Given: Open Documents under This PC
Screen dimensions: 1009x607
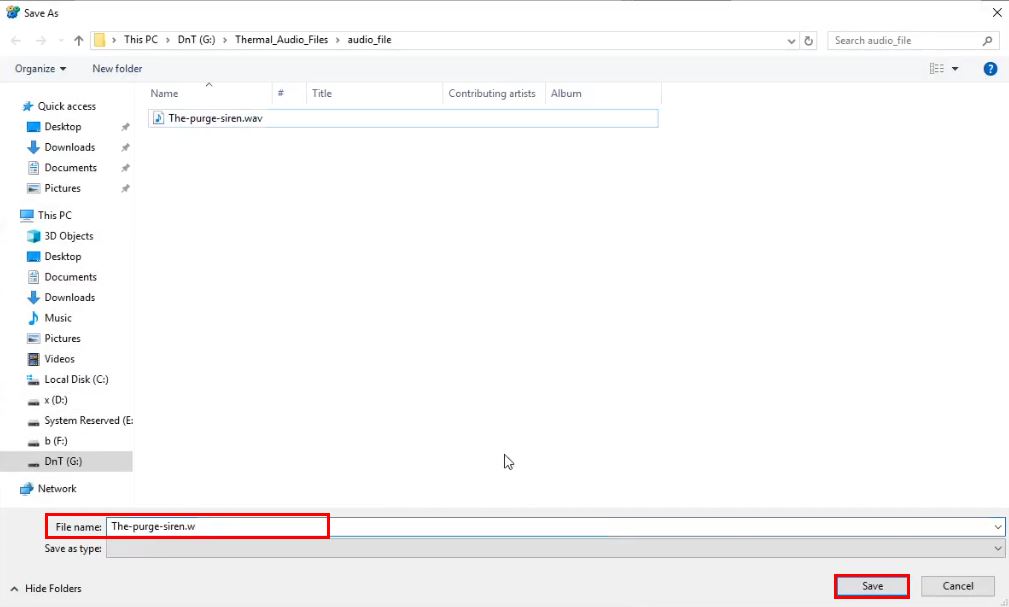Looking at the screenshot, I should [70, 277].
